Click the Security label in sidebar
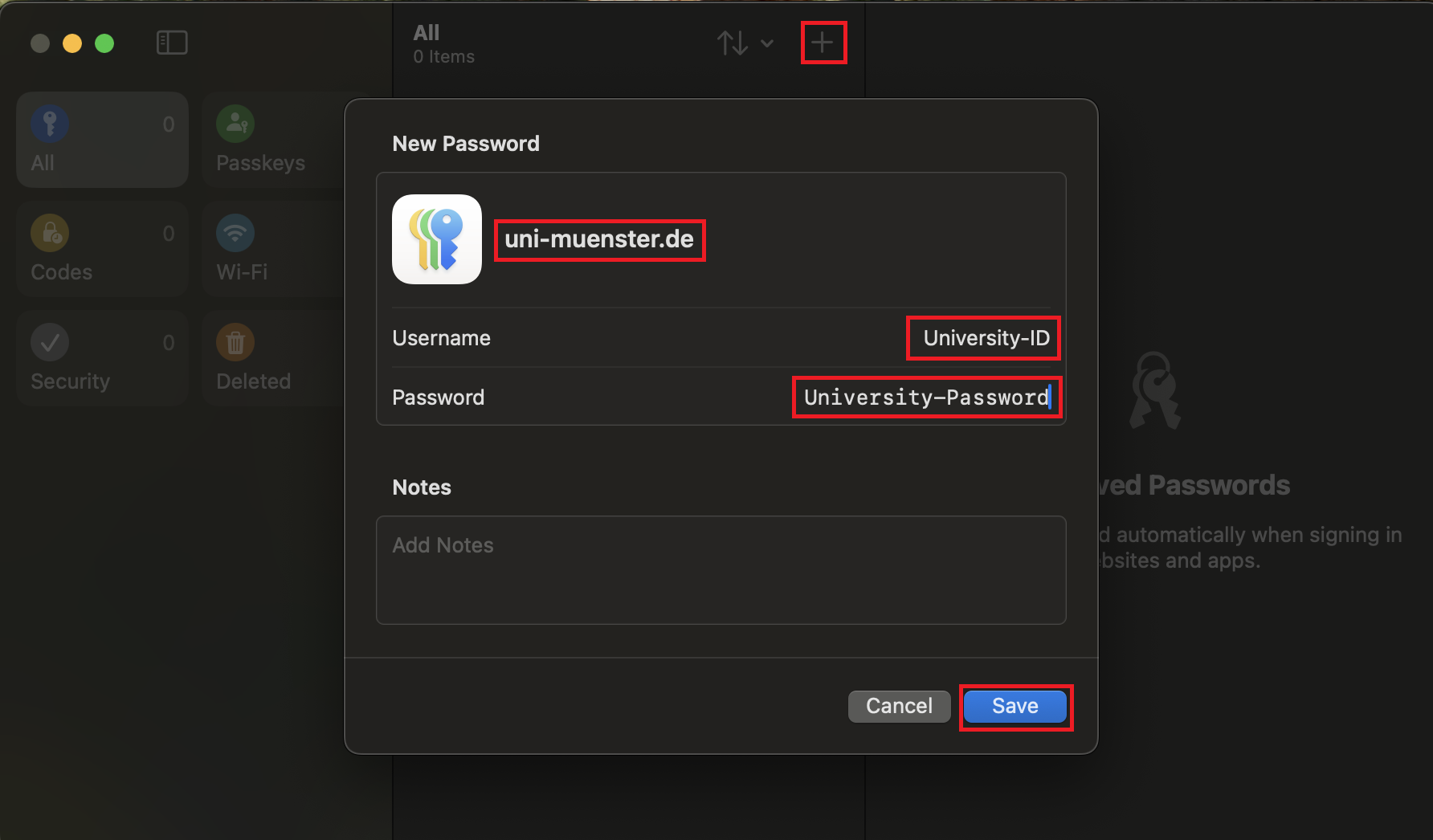The width and height of the screenshot is (1433, 840). (x=70, y=381)
